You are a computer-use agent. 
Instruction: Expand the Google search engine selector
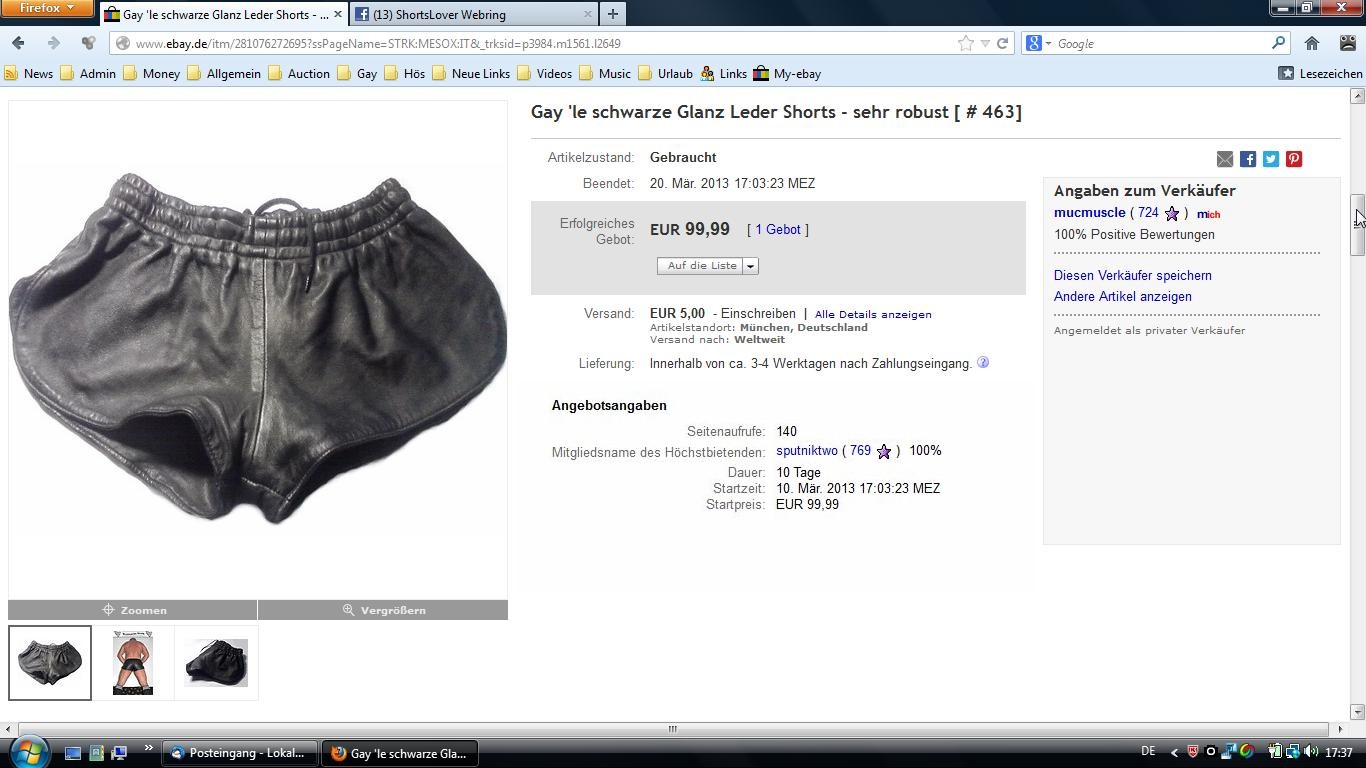(x=1039, y=43)
